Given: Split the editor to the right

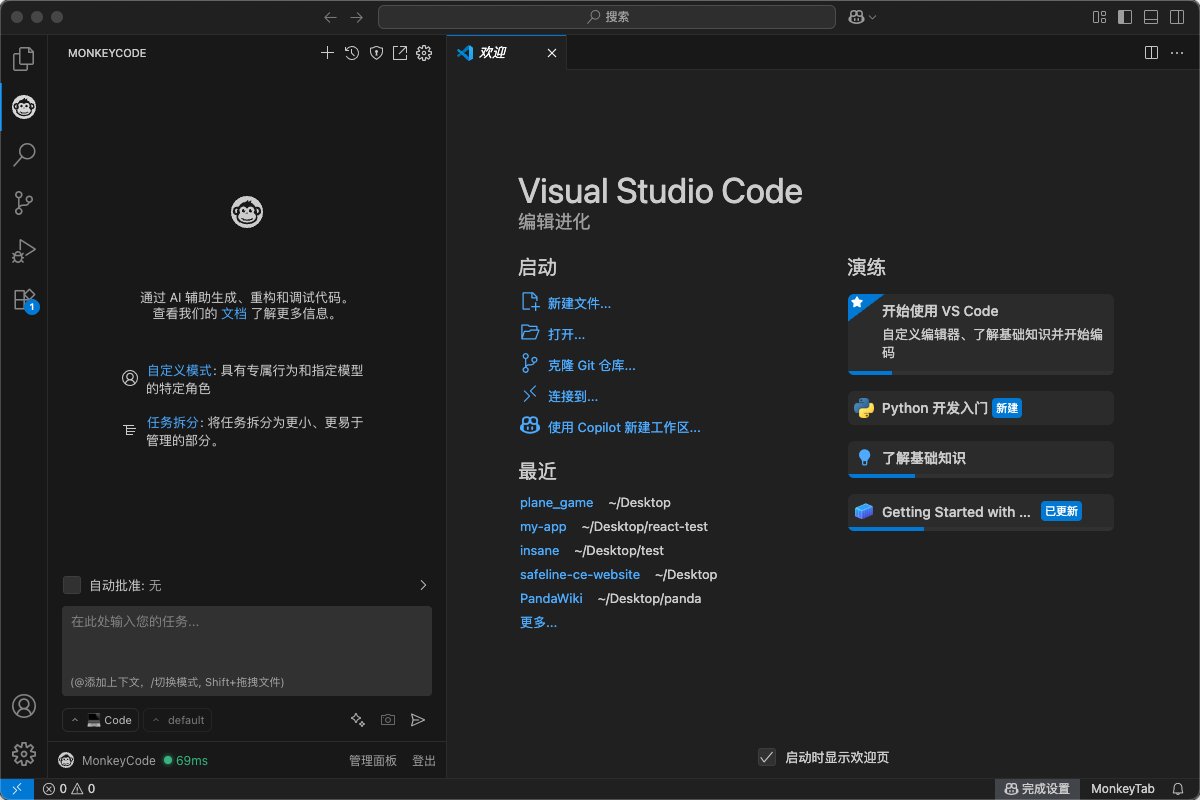Looking at the screenshot, I should tap(1151, 53).
